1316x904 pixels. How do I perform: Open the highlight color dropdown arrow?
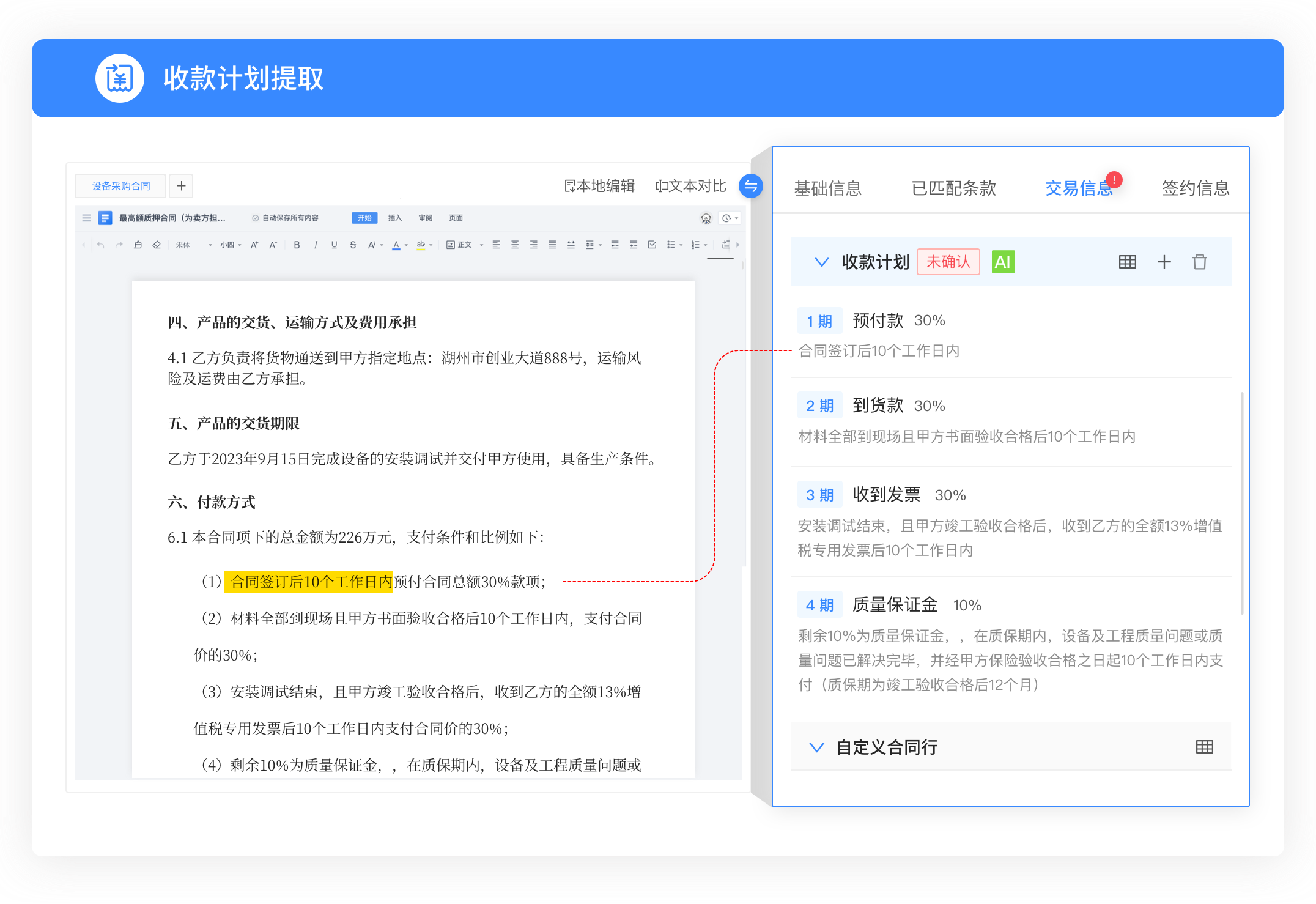[431, 245]
